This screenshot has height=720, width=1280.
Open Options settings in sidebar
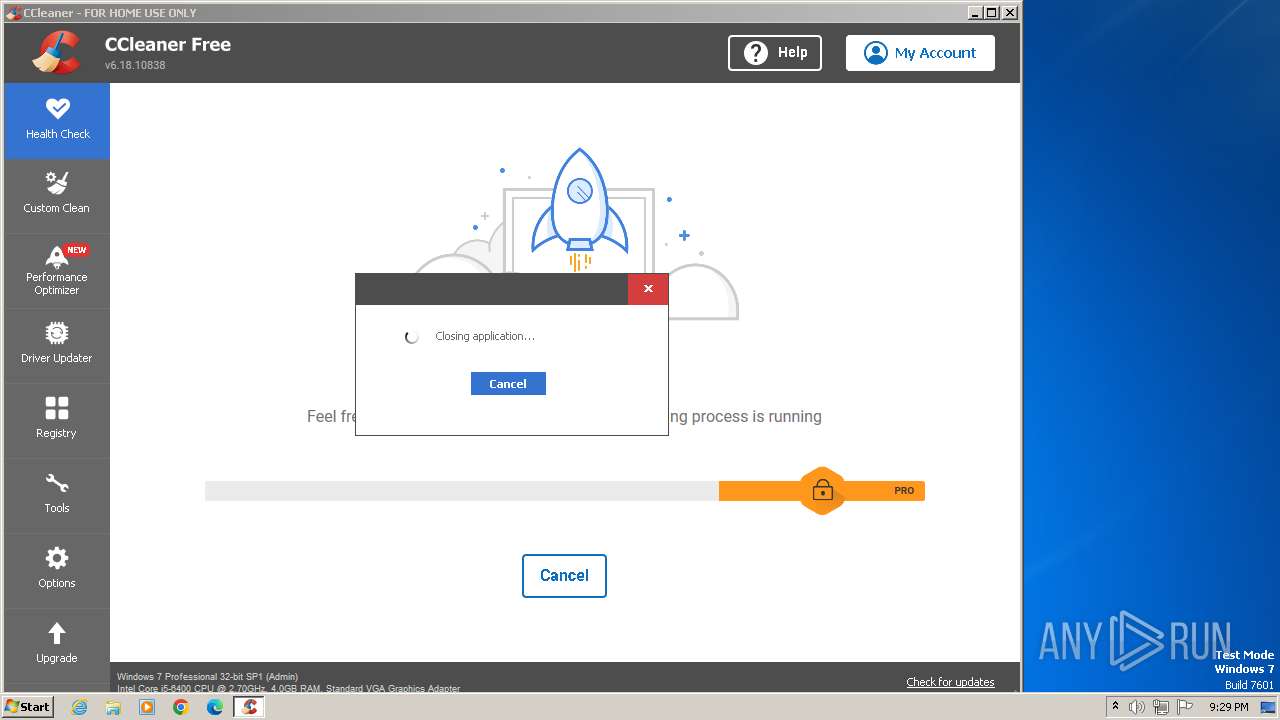pyautogui.click(x=57, y=570)
